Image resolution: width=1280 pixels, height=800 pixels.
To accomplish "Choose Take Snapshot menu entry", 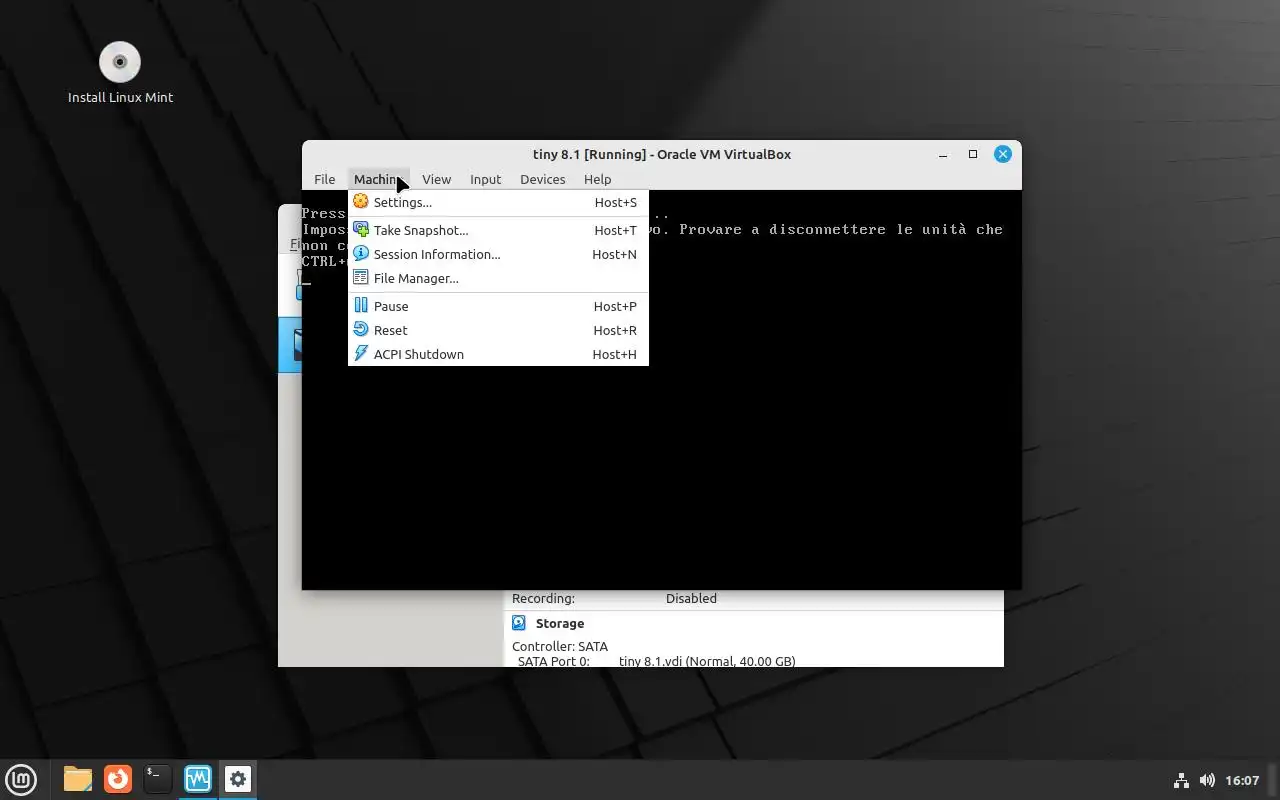I will (498, 230).
